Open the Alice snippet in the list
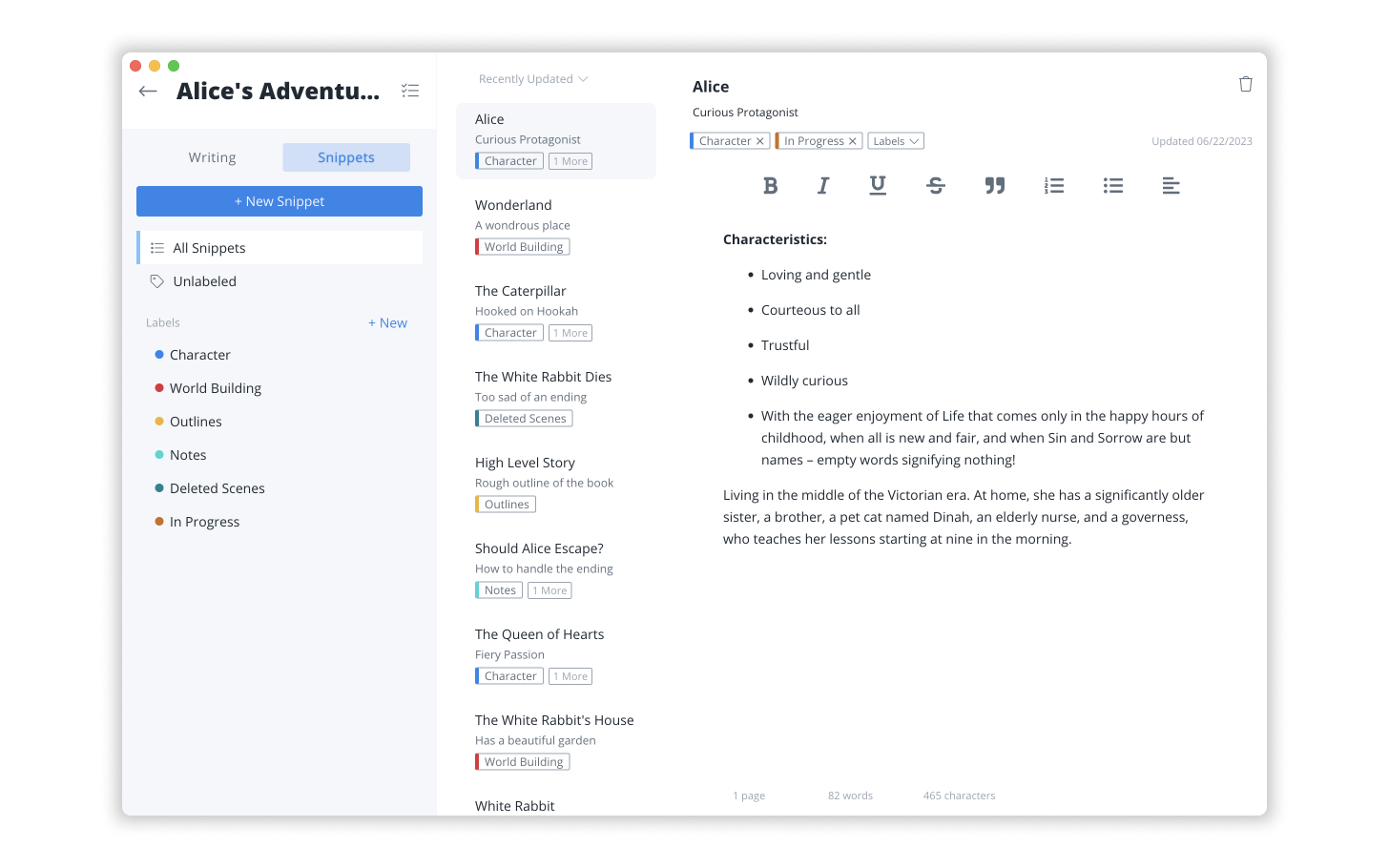Viewport: 1389px width, 868px height. point(556,141)
